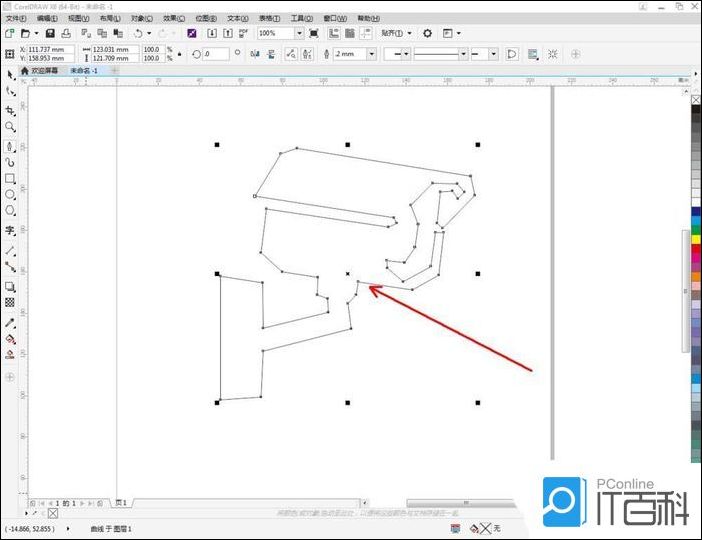Select the Transparency checkerboard tool
The image size is (702, 540).
coord(9,303)
